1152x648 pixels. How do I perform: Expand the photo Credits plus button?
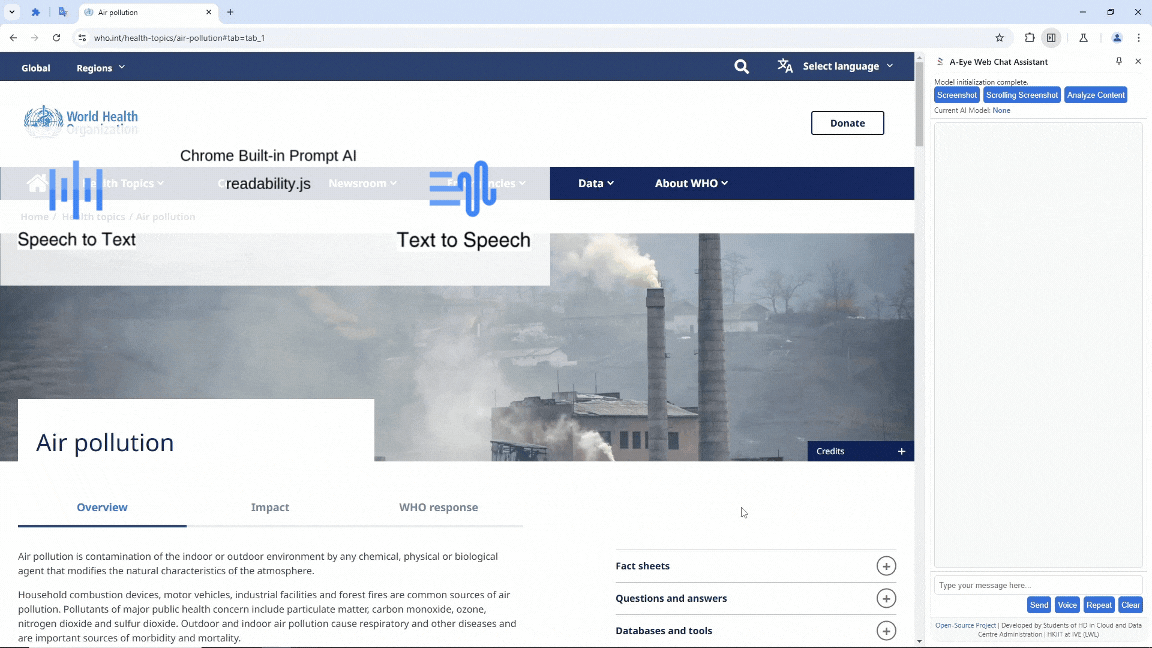pyautogui.click(x=901, y=451)
